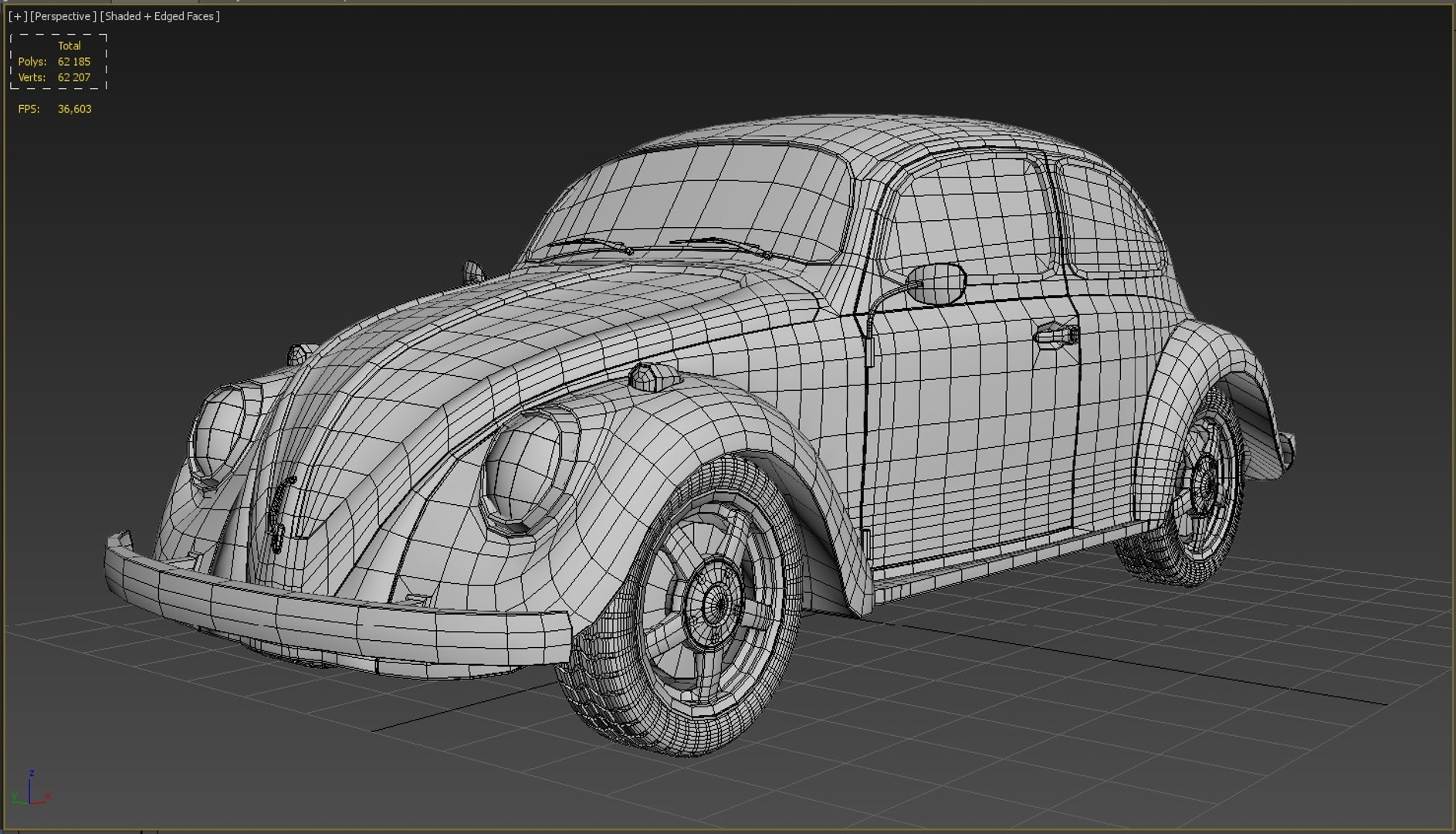Open the [+] viewport general menu
Image resolution: width=1456 pixels, height=834 pixels.
(x=17, y=16)
